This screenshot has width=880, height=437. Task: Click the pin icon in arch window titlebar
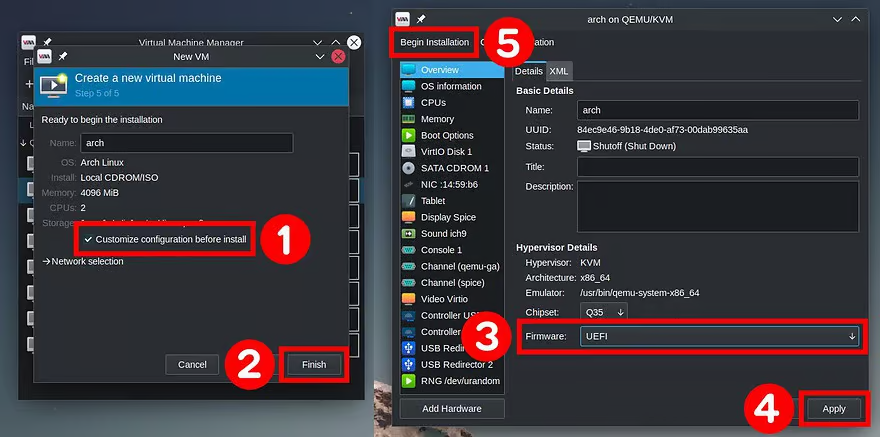coord(421,19)
